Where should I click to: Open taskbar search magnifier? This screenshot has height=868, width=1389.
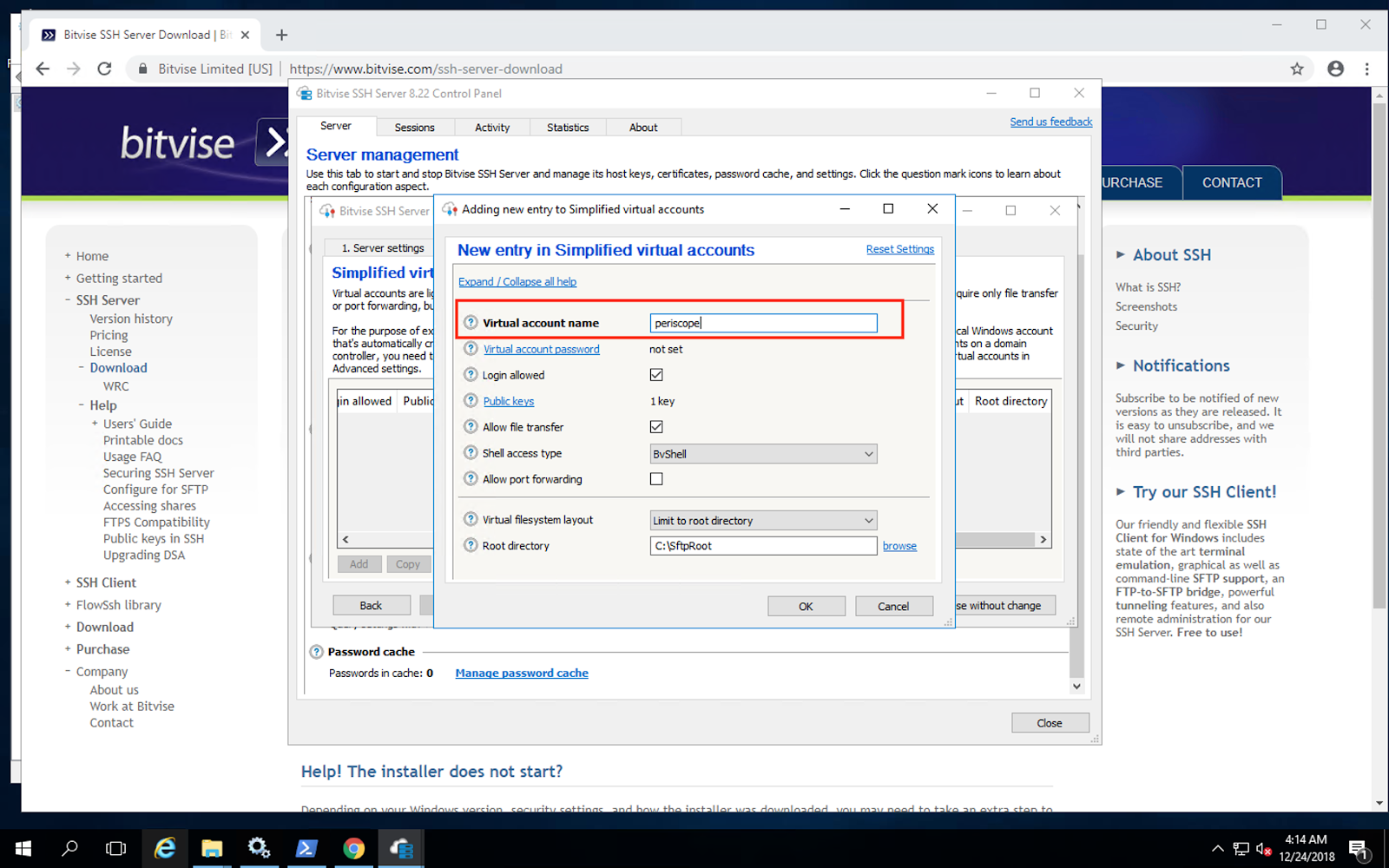tap(70, 848)
